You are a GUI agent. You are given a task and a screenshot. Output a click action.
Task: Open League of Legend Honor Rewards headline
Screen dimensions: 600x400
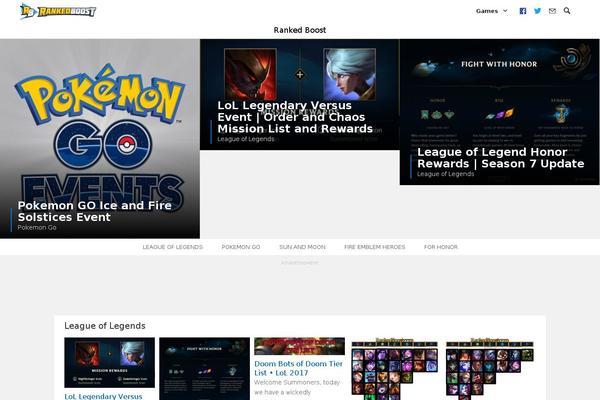click(x=501, y=158)
